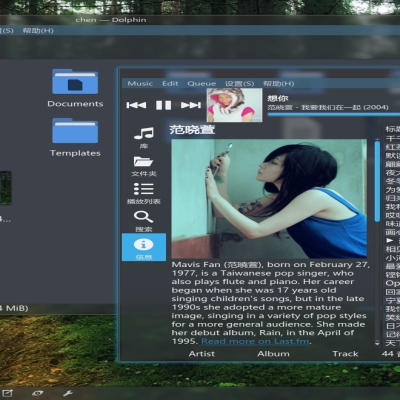This screenshot has height=400, width=400.
Task: Open the 文件夹 folders view in sidebar
Action: tap(144, 166)
